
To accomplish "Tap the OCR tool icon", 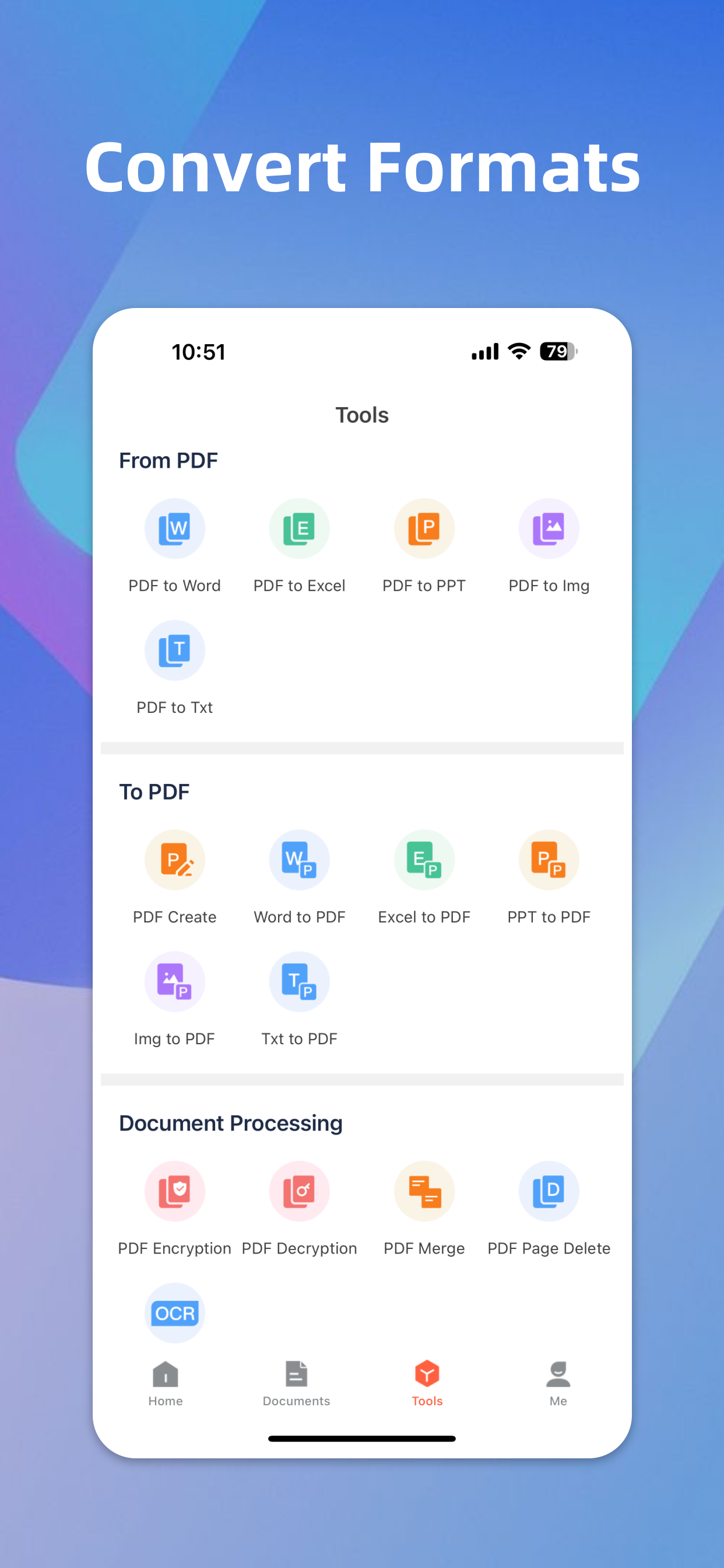I will (175, 1312).
